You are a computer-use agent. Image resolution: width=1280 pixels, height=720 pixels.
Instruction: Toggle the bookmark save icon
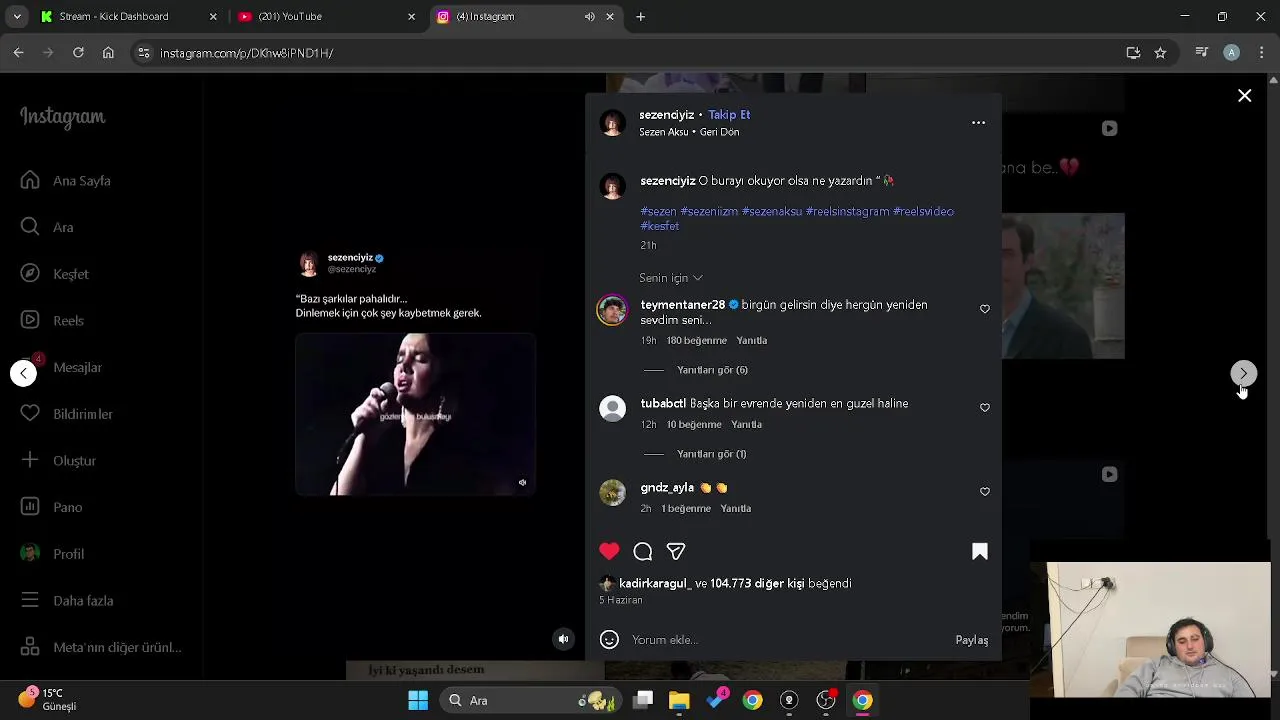pyautogui.click(x=980, y=551)
